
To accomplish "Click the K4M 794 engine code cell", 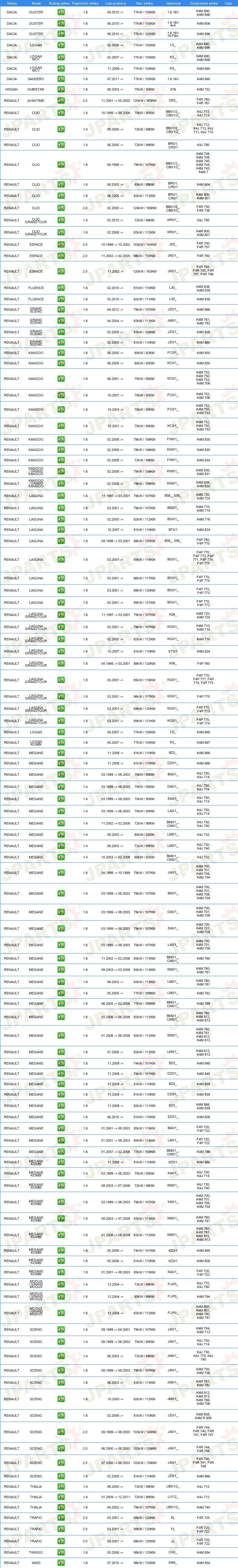I will click(x=203, y=1297).
